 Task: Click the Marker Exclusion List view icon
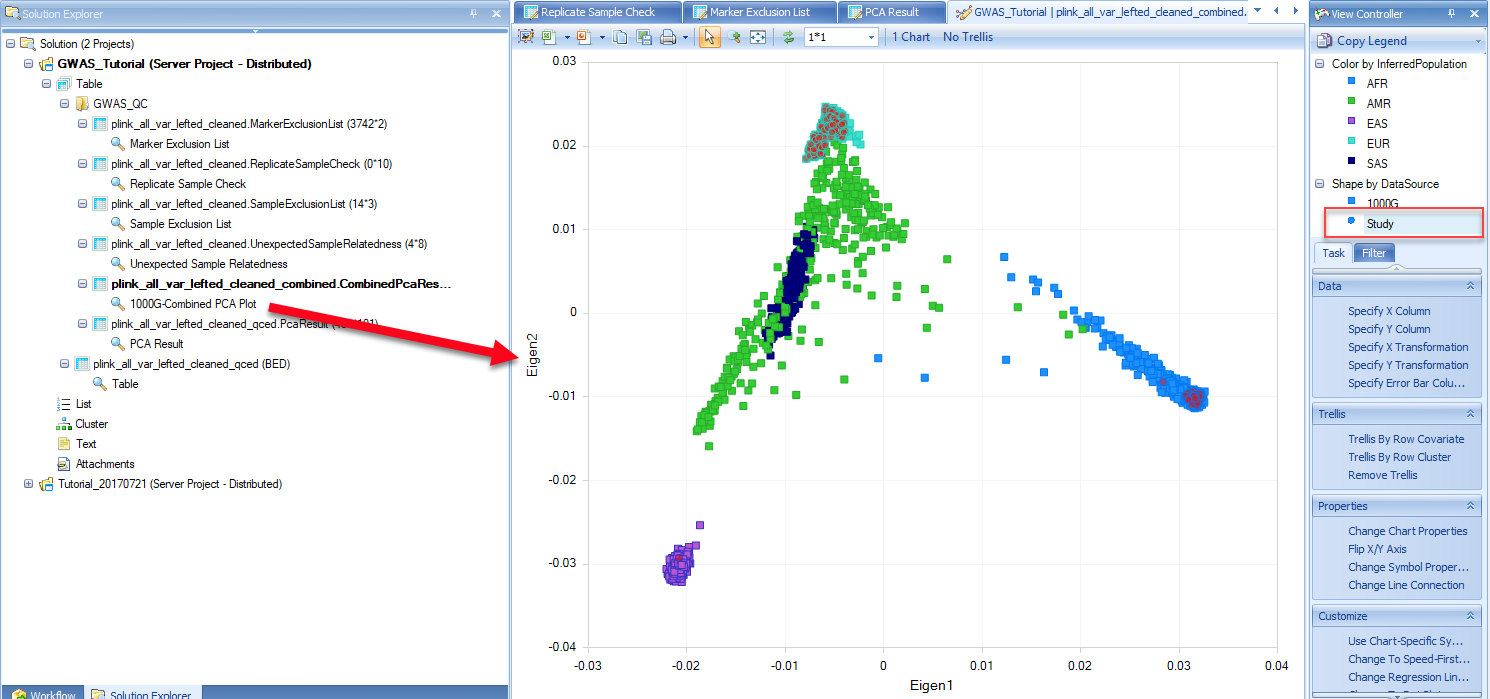(x=117, y=144)
